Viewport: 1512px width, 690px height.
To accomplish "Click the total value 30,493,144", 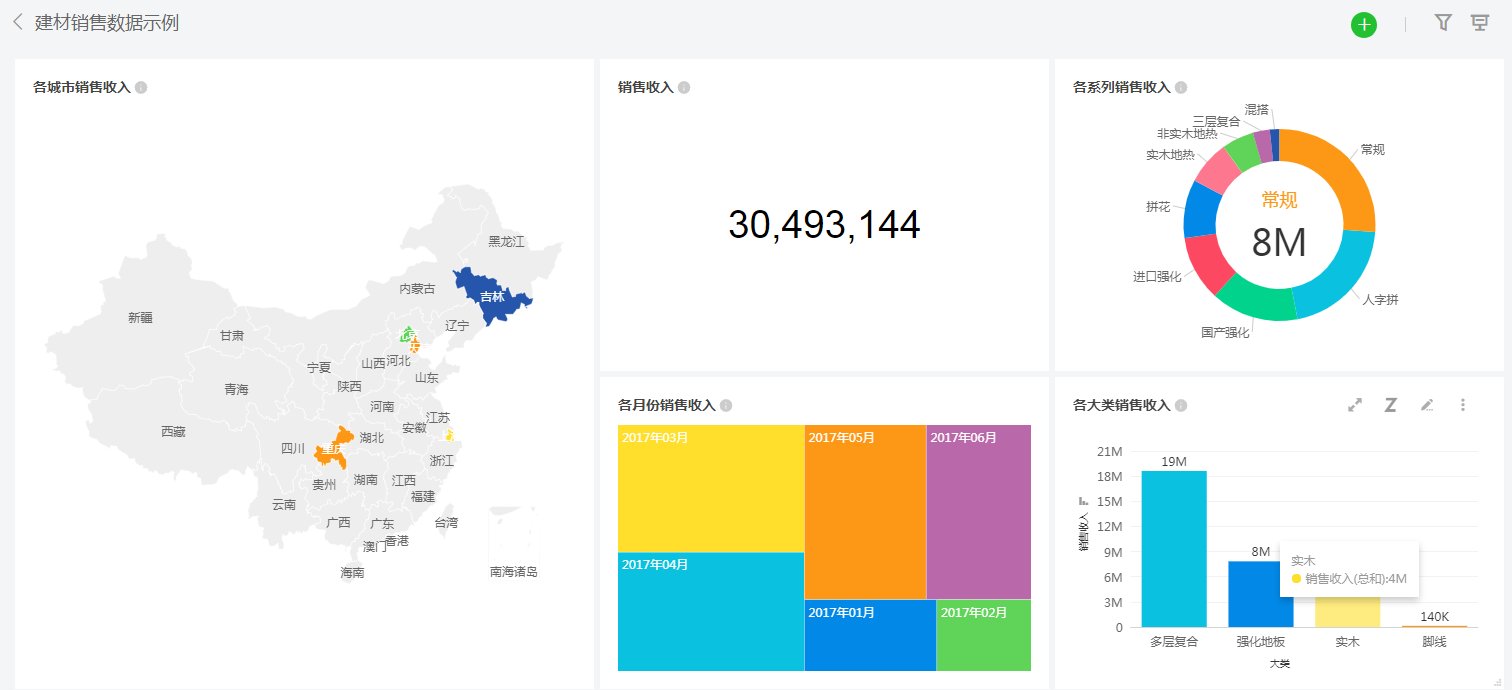I will 824,224.
